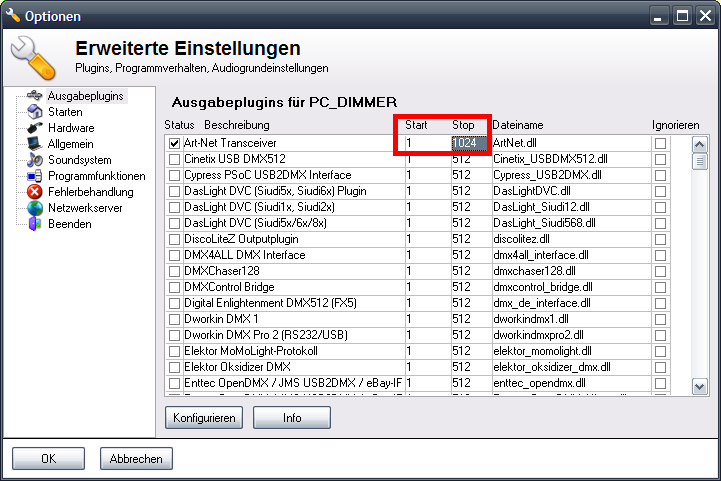This screenshot has width=721, height=481.
Task: Enable the DMXControl Bridge plugin checkbox
Action: tap(174, 287)
